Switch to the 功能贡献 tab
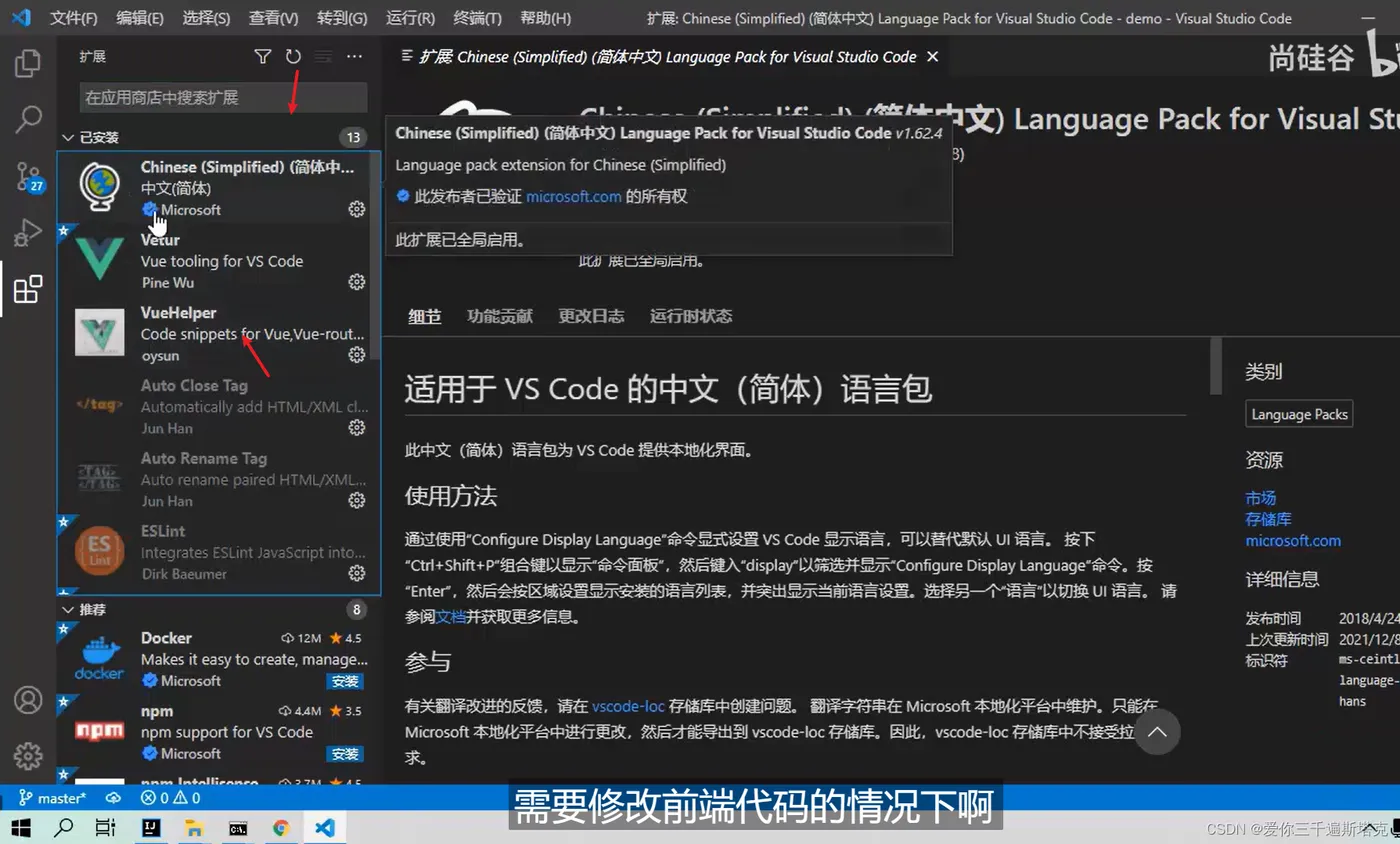The height and width of the screenshot is (844, 1400). (x=499, y=316)
